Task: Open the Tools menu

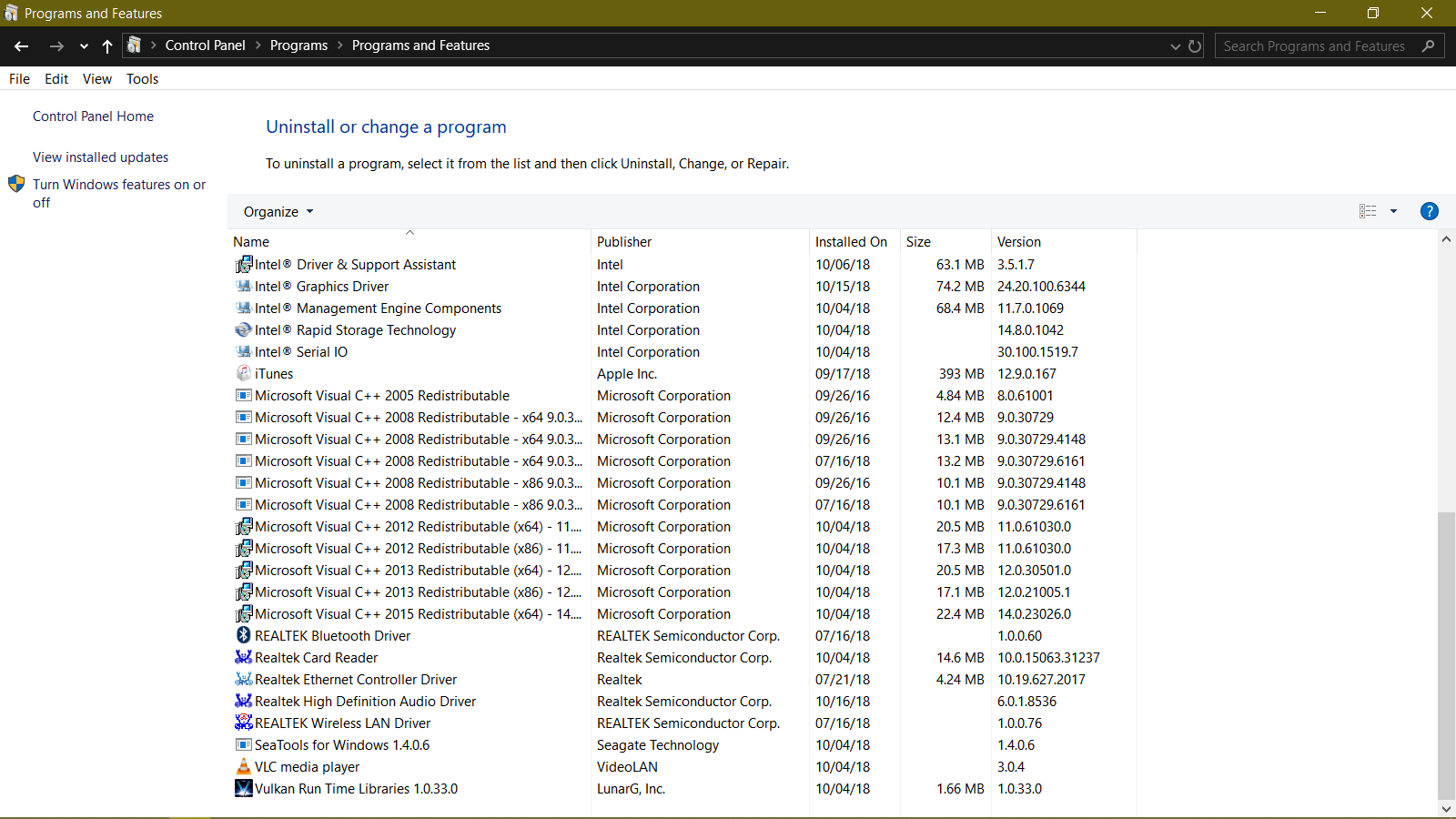Action: (143, 79)
